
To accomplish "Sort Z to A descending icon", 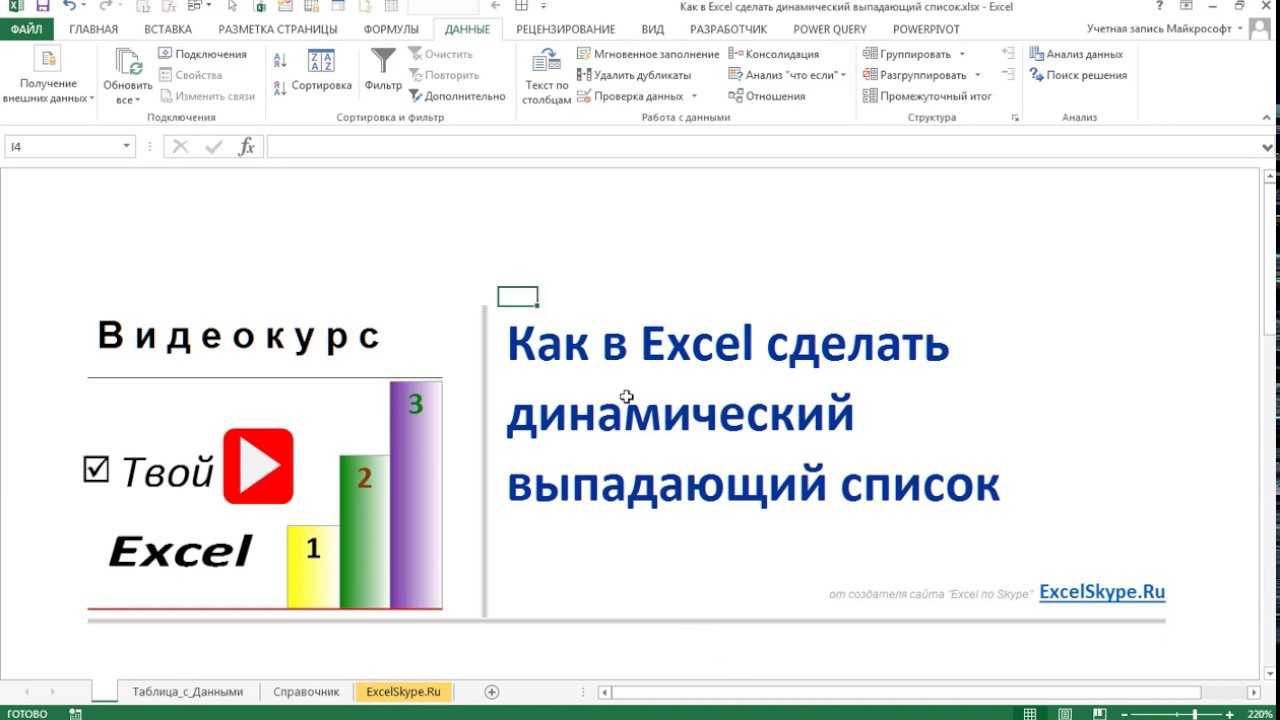I will [x=281, y=89].
